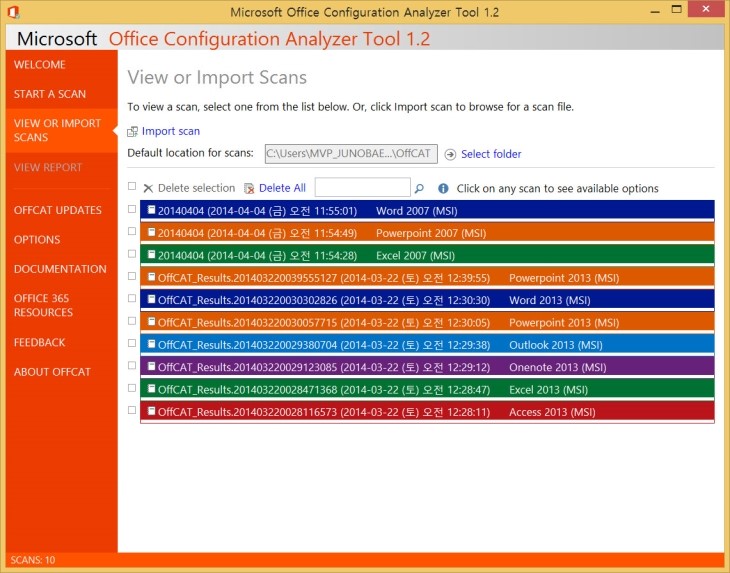Open the WELCOME page
Viewport: 730px width, 573px height.
40,65
